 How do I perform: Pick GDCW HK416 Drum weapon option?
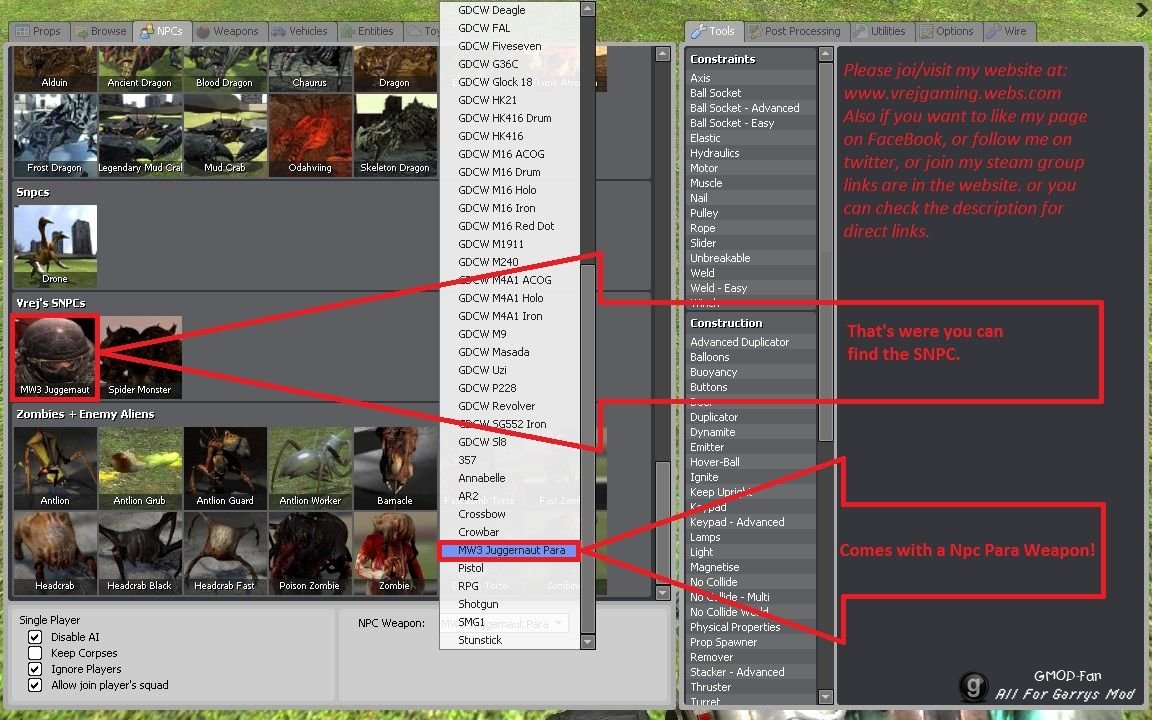[x=510, y=118]
